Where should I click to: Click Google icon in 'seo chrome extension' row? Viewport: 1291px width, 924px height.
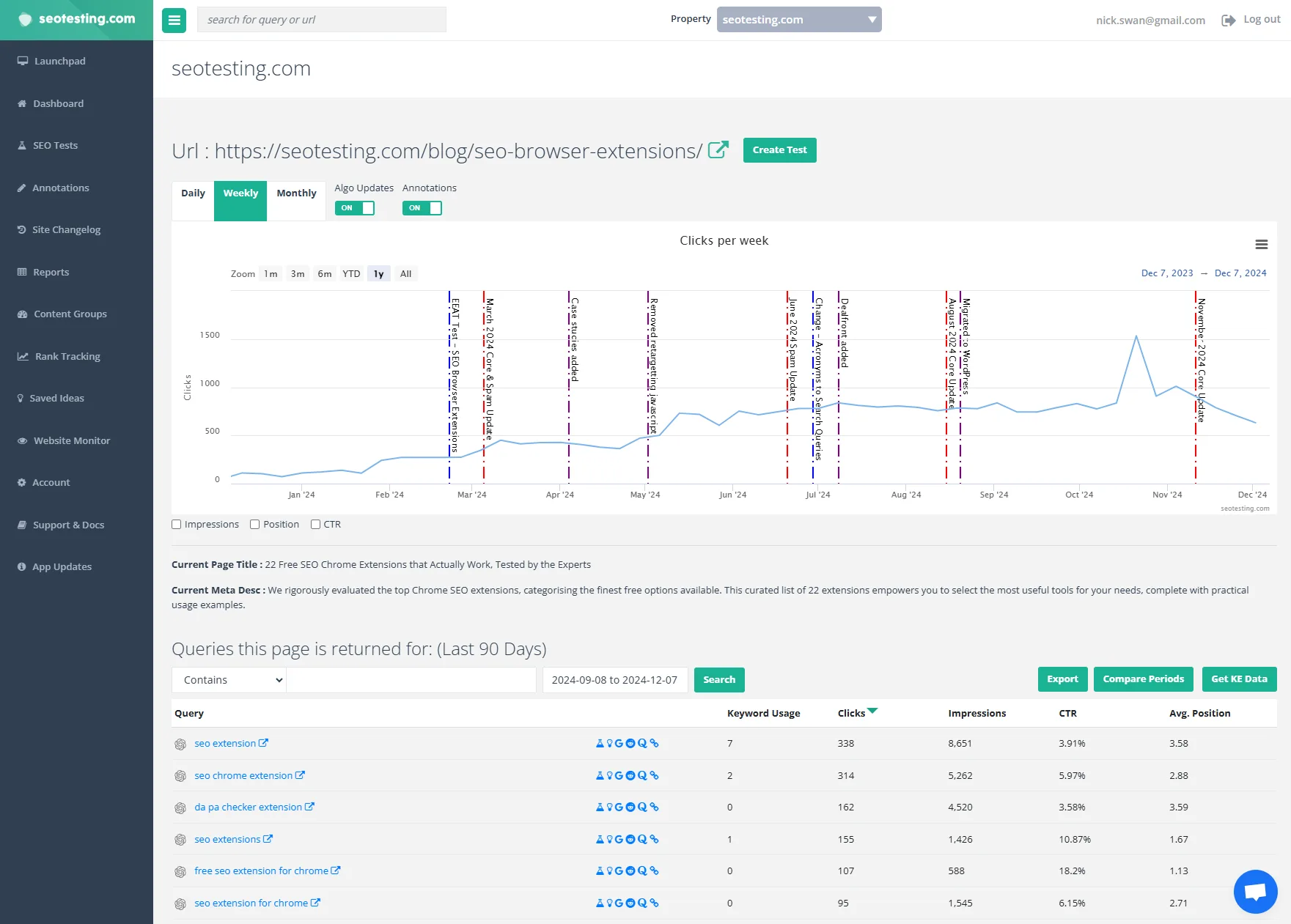coord(619,775)
